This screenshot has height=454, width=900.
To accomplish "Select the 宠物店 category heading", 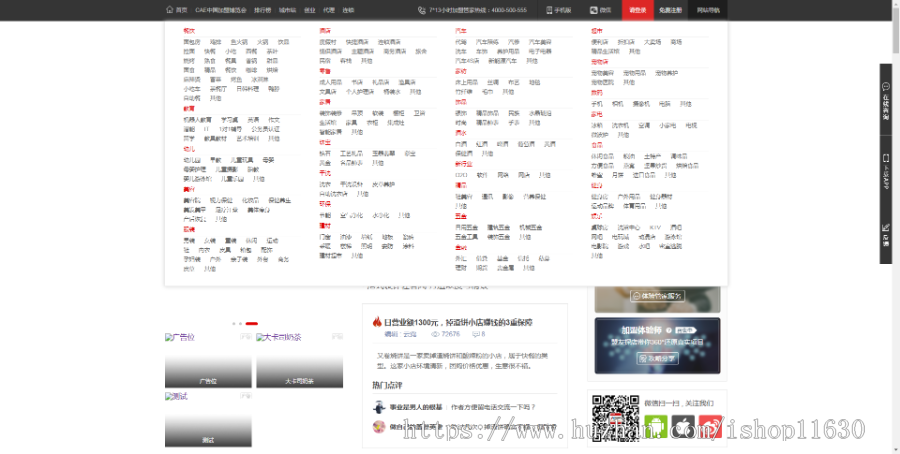I will (x=600, y=62).
